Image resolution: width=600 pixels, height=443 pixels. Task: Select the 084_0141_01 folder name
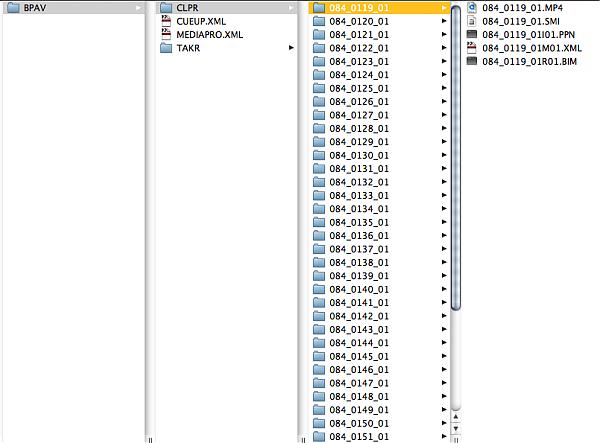[359, 302]
